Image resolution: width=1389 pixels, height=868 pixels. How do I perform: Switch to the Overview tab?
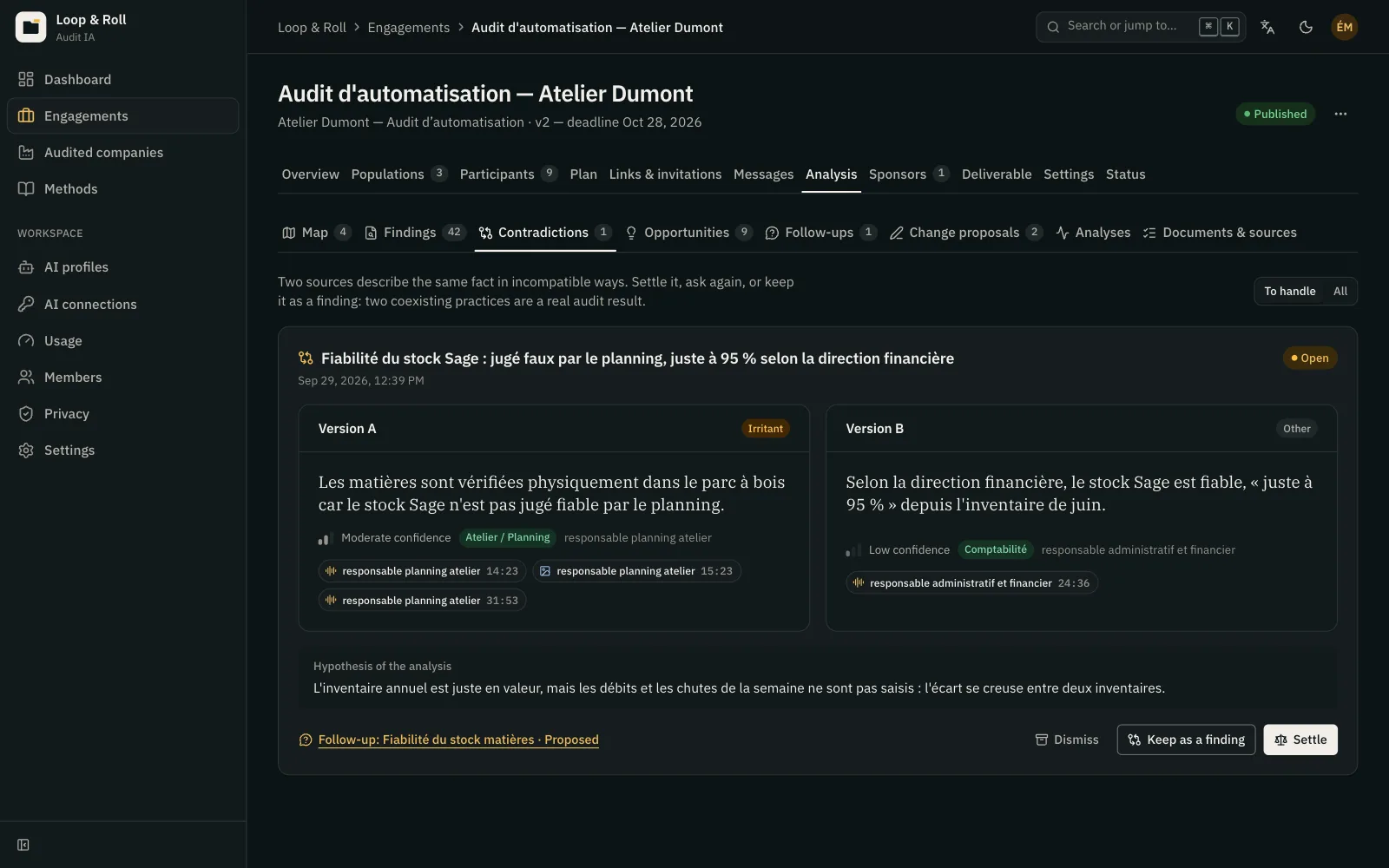point(310,174)
